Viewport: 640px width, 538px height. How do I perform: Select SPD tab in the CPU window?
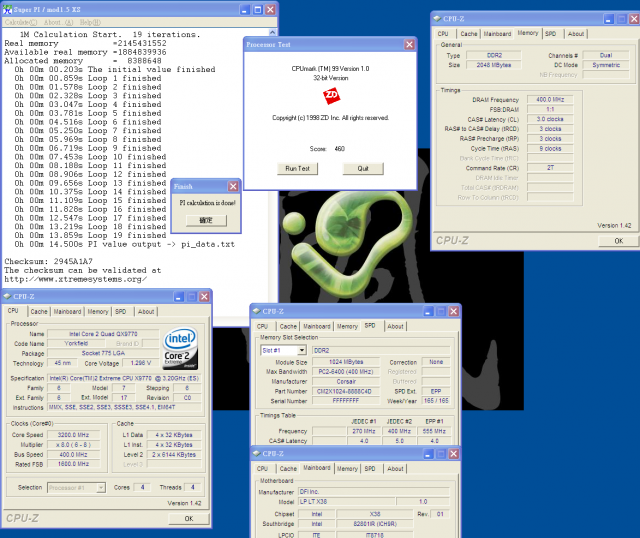[x=120, y=311]
